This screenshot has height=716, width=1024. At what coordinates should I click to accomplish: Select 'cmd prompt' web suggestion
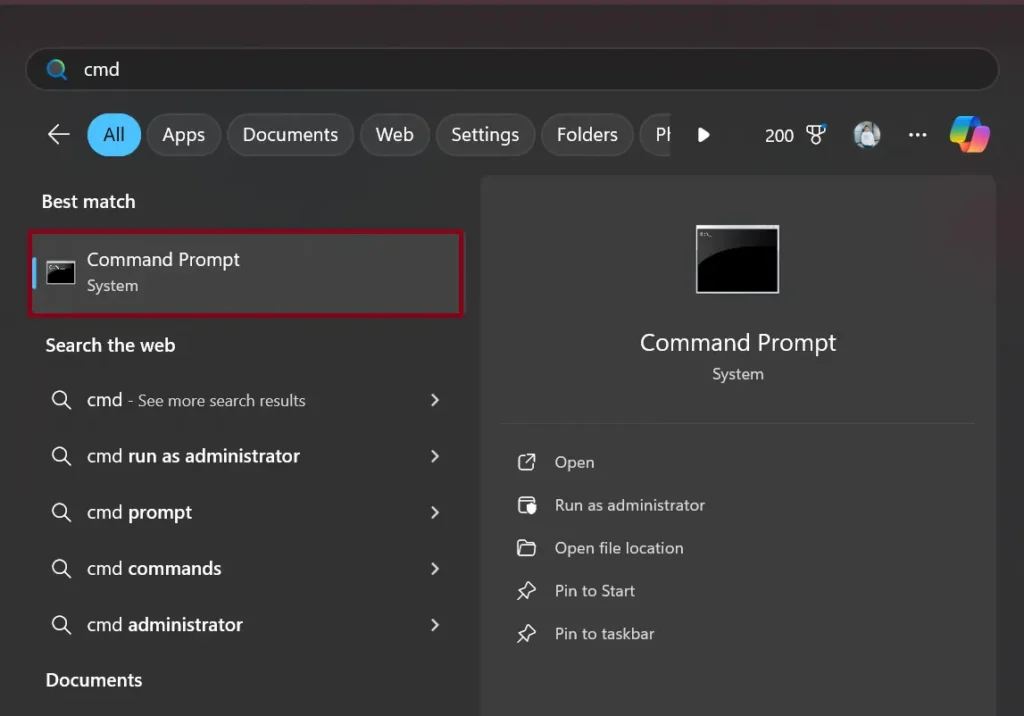tap(246, 512)
